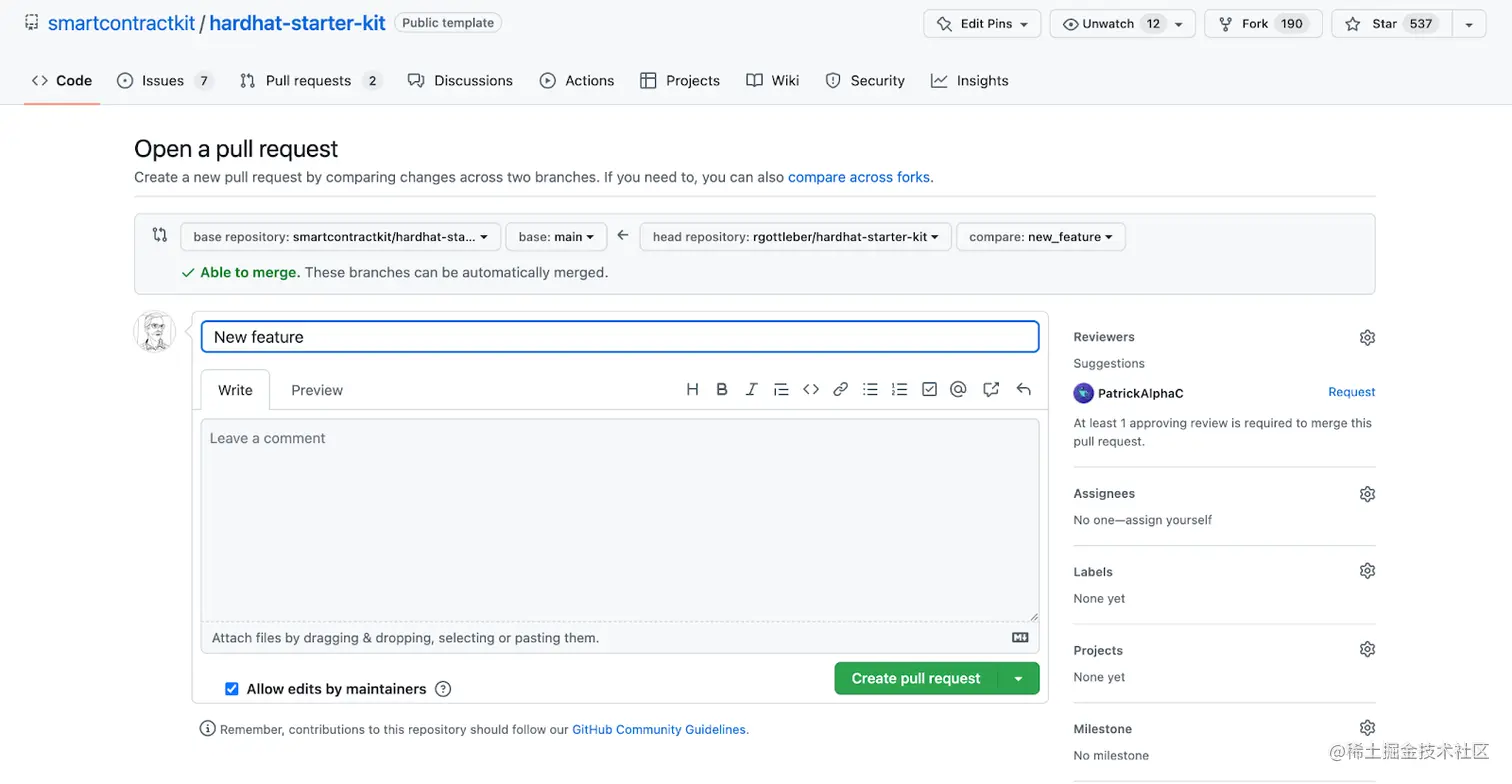The width and height of the screenshot is (1512, 784).
Task: Insert code formatting
Action: pyautogui.click(x=811, y=390)
